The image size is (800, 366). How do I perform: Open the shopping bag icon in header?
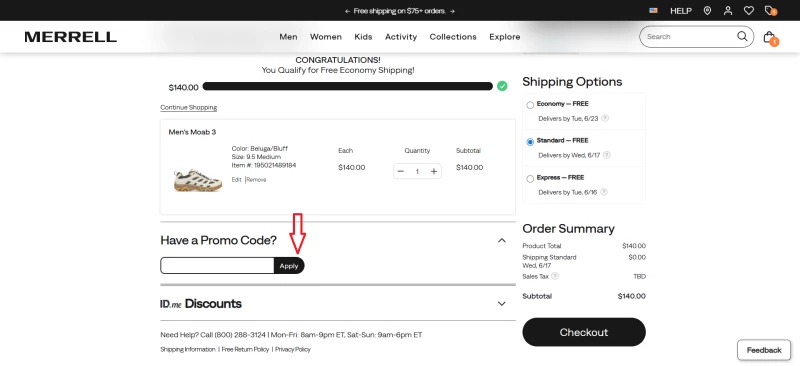pos(769,37)
